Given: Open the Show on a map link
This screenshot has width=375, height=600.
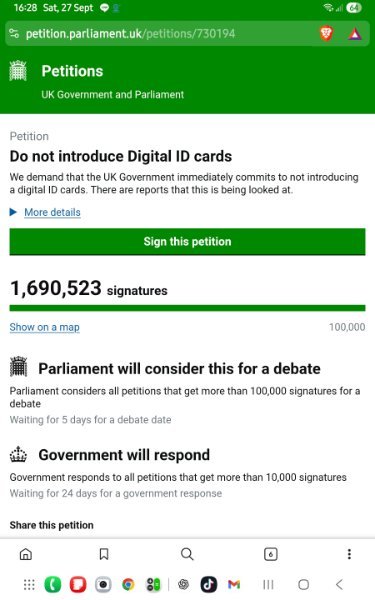Looking at the screenshot, I should [x=44, y=327].
